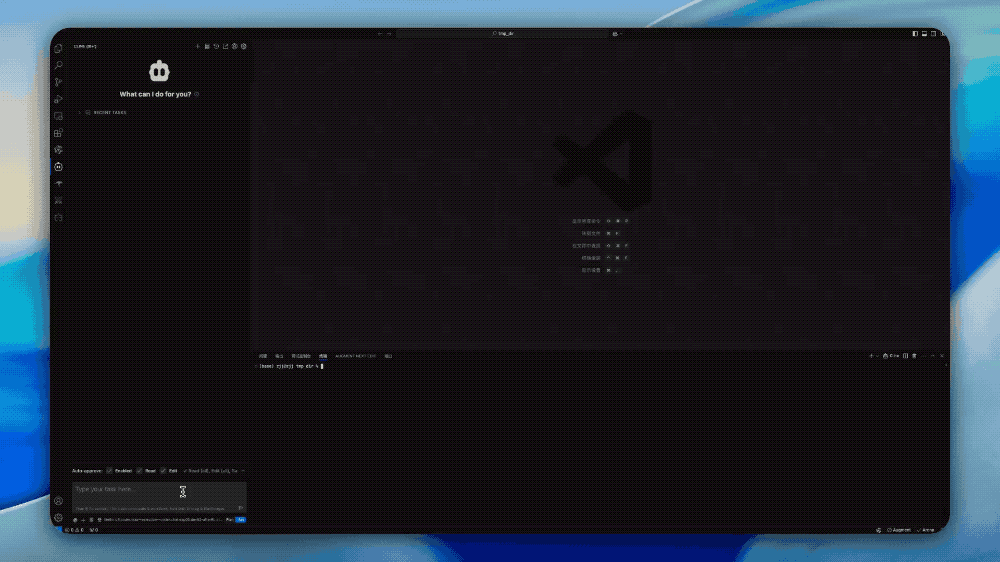Viewport: 1000px width, 562px height.
Task: Start a new Cline task with plus icon
Action: (198, 47)
